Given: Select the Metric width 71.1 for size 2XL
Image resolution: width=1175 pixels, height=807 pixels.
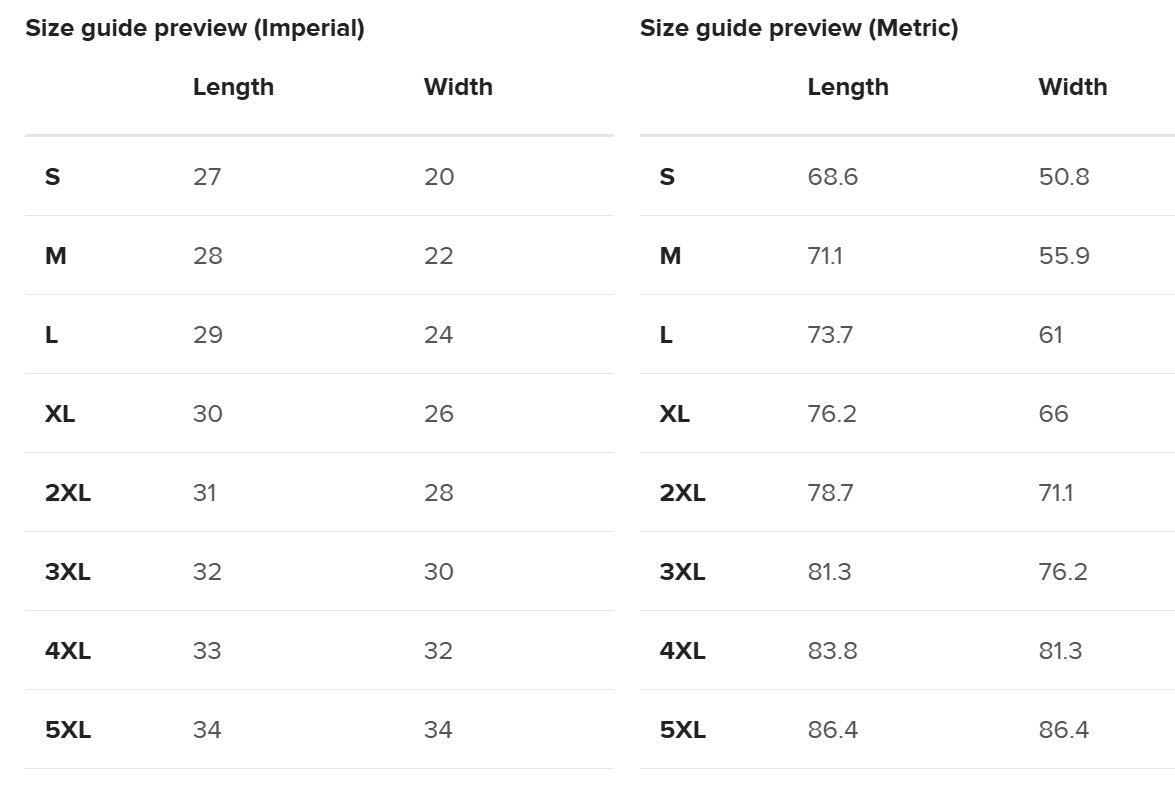Looking at the screenshot, I should coord(1056,493).
